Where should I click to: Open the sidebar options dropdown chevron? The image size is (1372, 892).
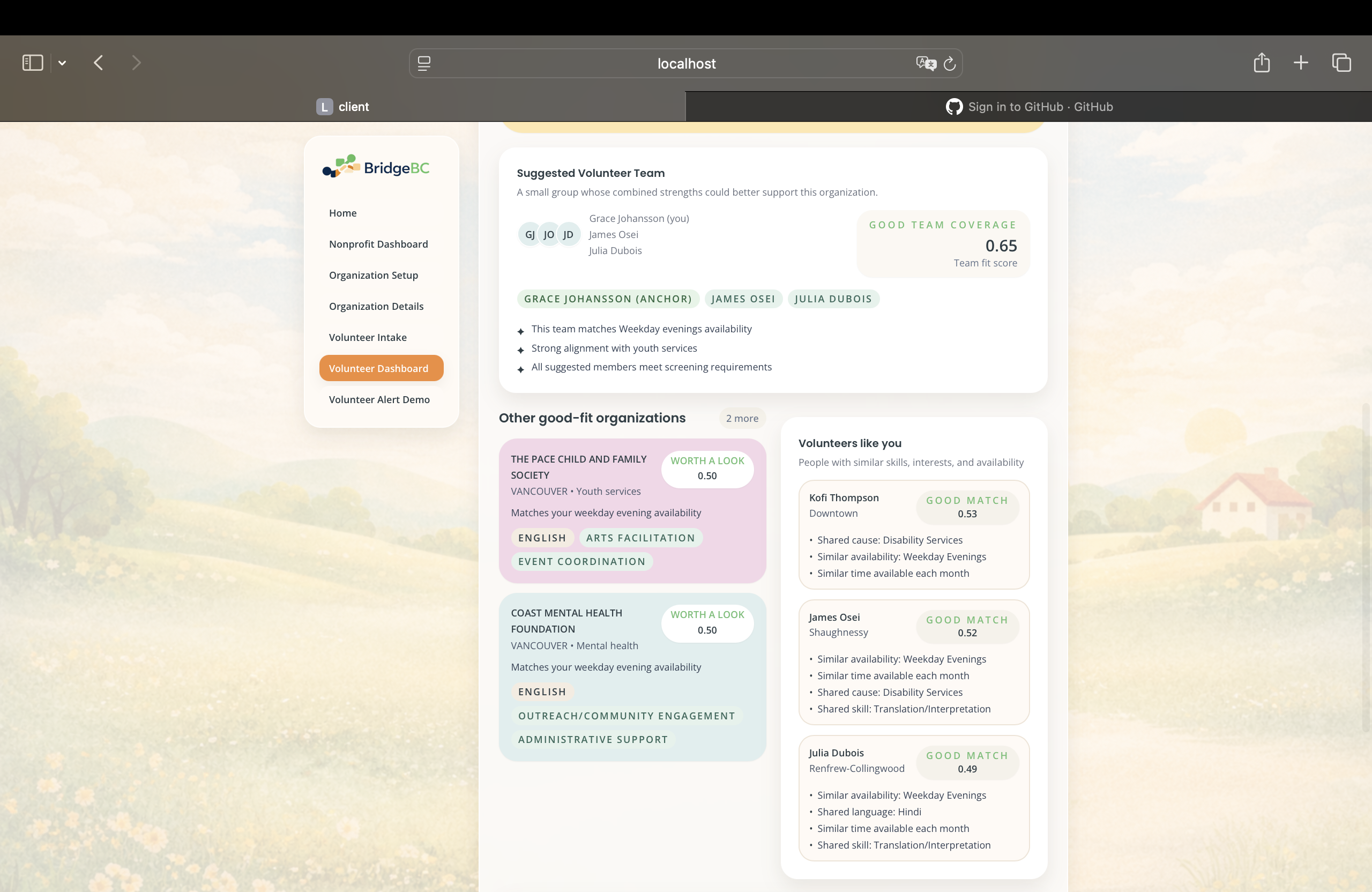click(62, 63)
